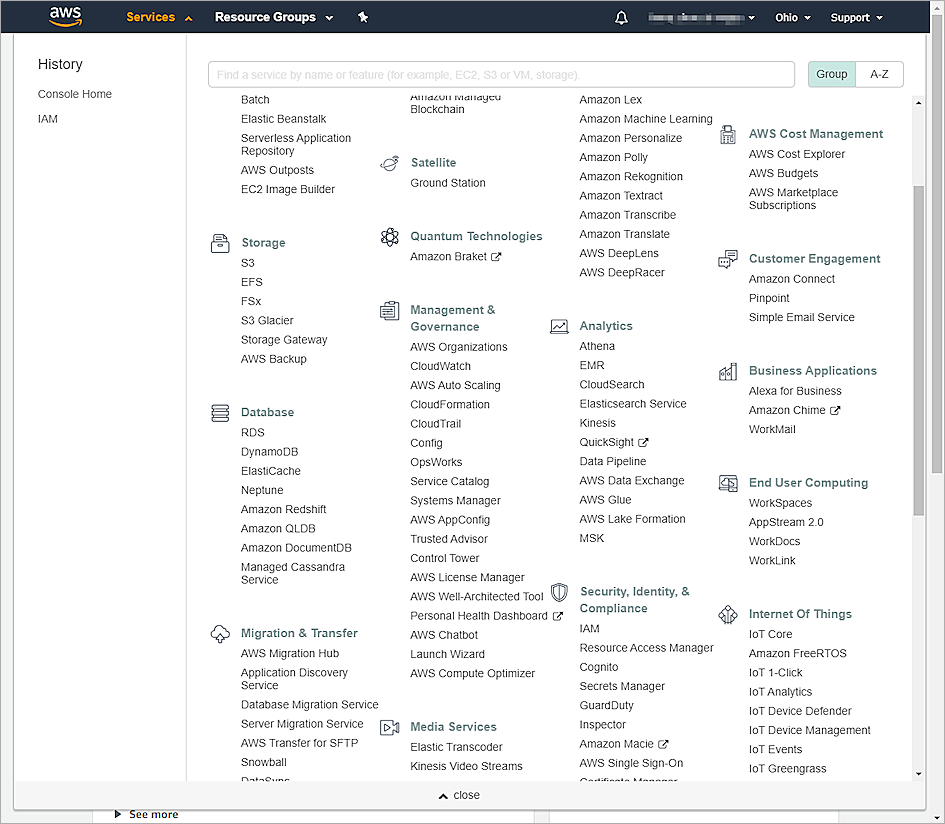Screen dimensions: 945x824
Task: Open the S3 service
Action: pyautogui.click(x=248, y=263)
